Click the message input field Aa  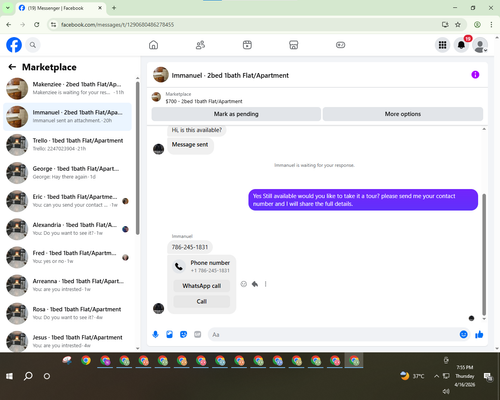pyautogui.click(x=333, y=334)
